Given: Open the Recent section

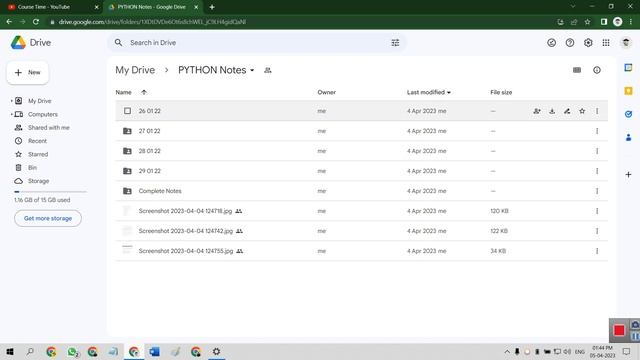Looking at the screenshot, I should [37, 141].
